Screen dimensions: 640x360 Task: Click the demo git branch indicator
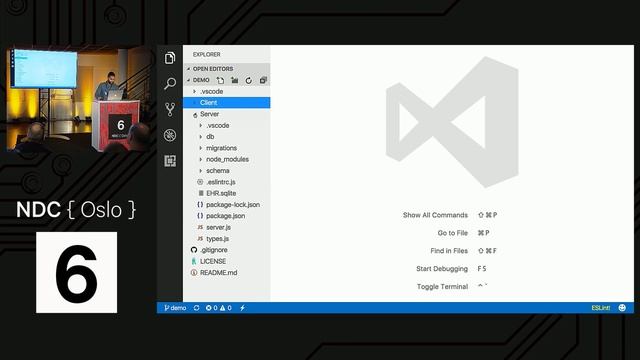175,308
